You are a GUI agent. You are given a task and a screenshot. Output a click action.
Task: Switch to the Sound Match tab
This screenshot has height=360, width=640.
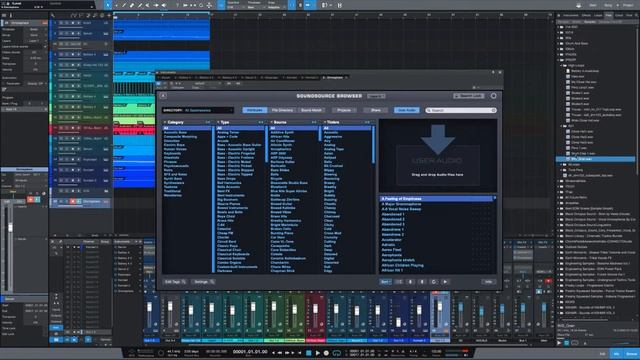pos(311,110)
